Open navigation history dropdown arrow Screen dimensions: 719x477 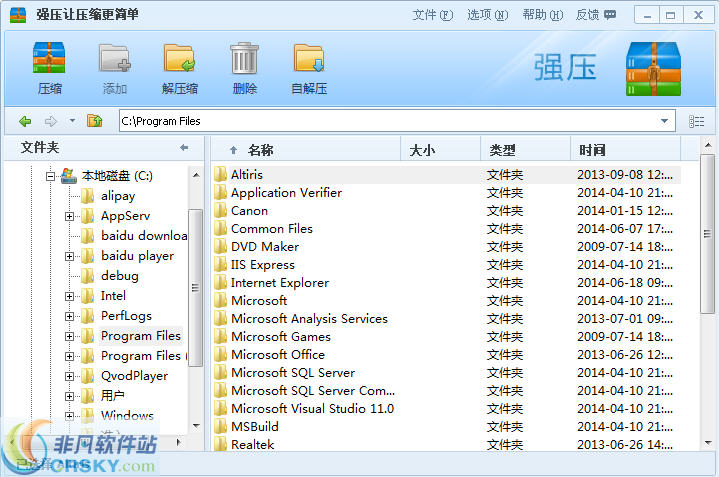[x=72, y=121]
